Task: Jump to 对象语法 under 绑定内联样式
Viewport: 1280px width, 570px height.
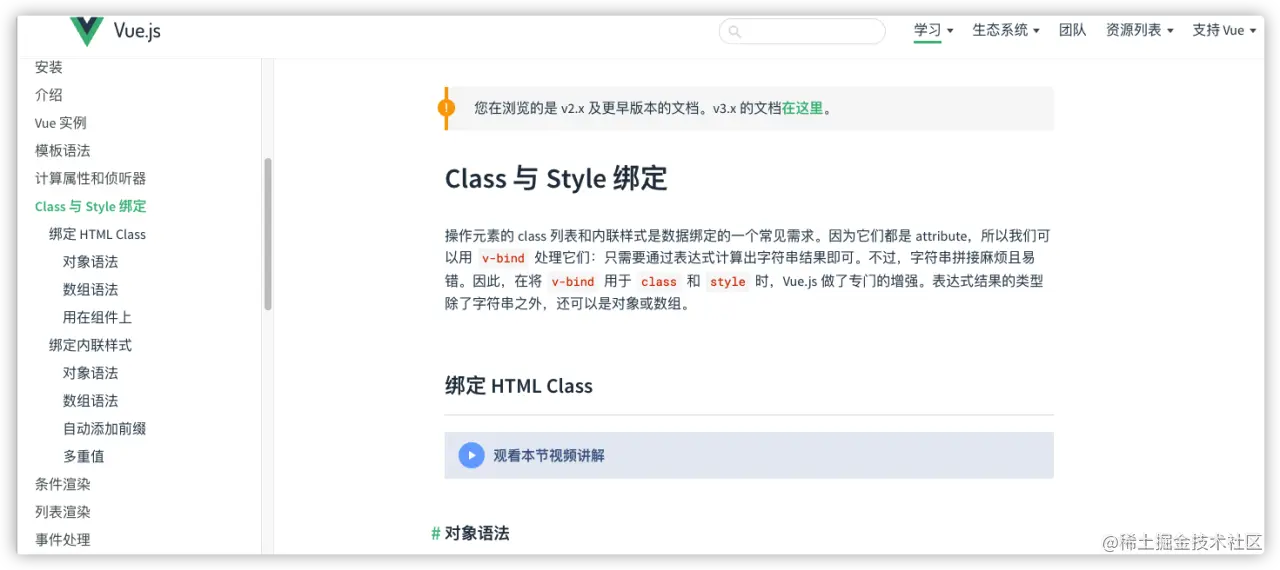Action: click(91, 373)
